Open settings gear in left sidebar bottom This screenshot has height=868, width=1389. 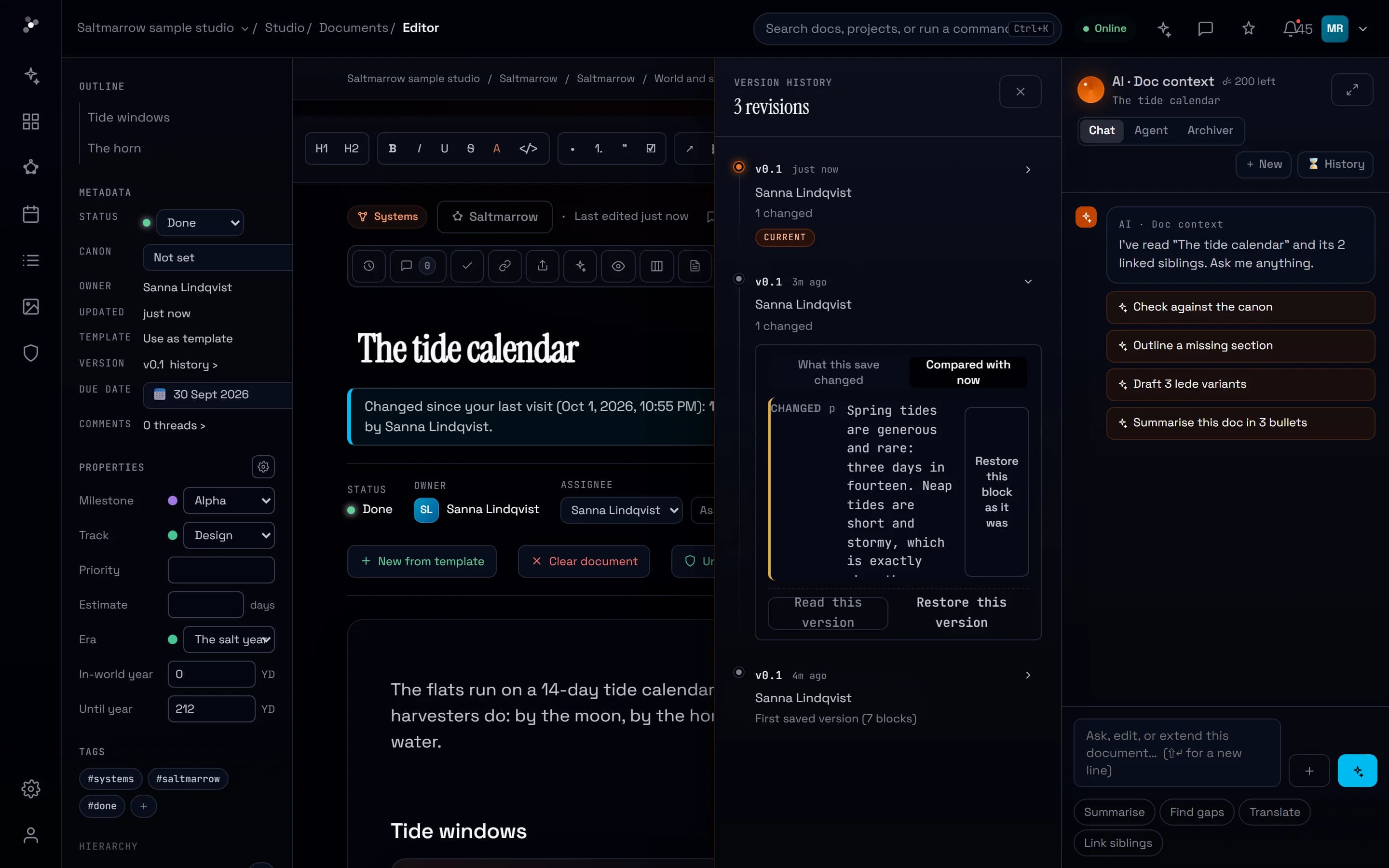pos(30,789)
